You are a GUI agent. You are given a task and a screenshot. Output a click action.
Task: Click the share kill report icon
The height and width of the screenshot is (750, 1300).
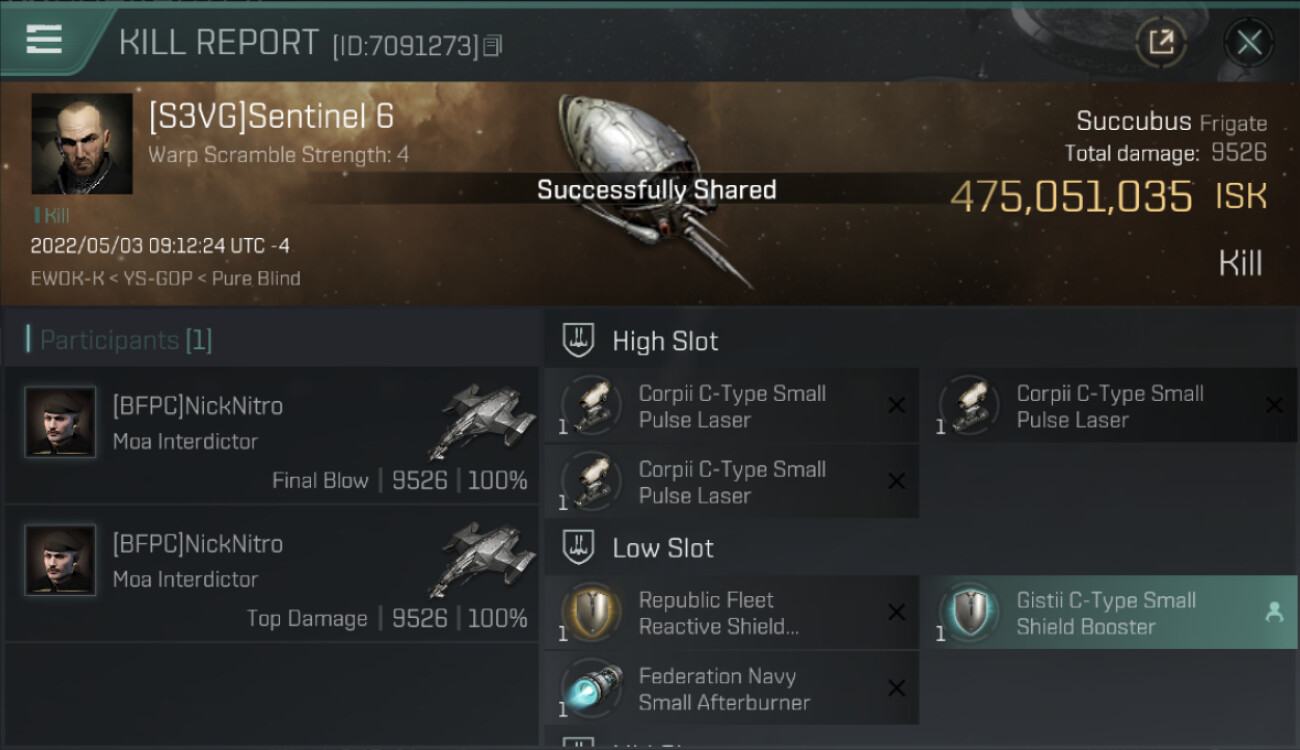tap(1161, 42)
